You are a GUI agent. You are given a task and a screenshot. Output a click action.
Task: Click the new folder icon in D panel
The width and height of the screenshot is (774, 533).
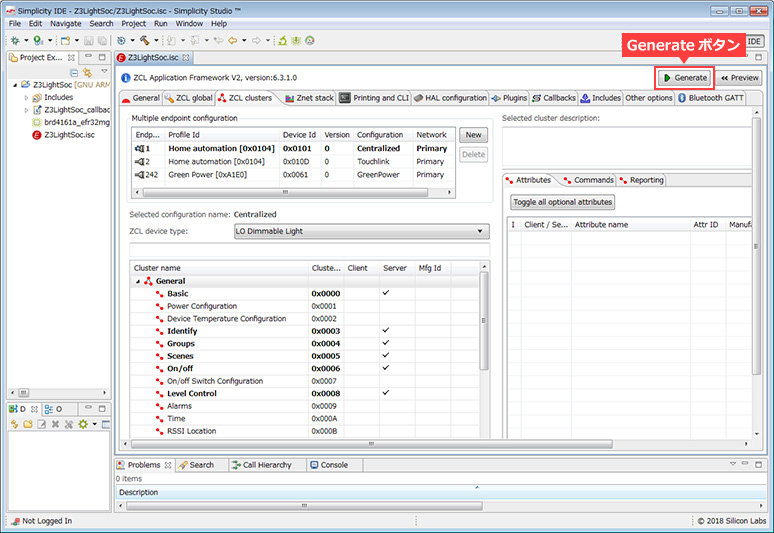tap(28, 424)
